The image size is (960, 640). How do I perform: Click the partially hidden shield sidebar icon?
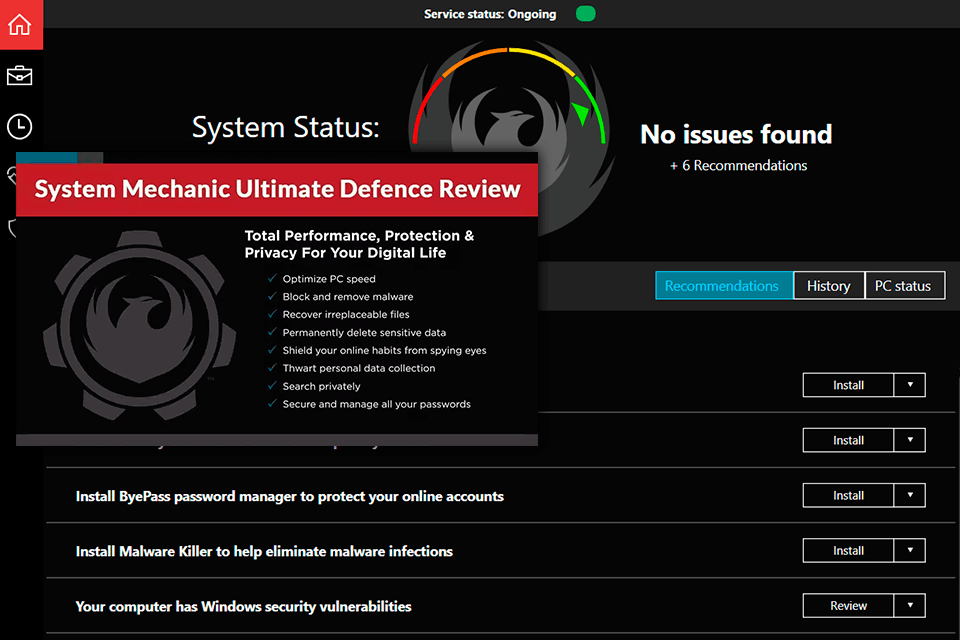point(12,228)
